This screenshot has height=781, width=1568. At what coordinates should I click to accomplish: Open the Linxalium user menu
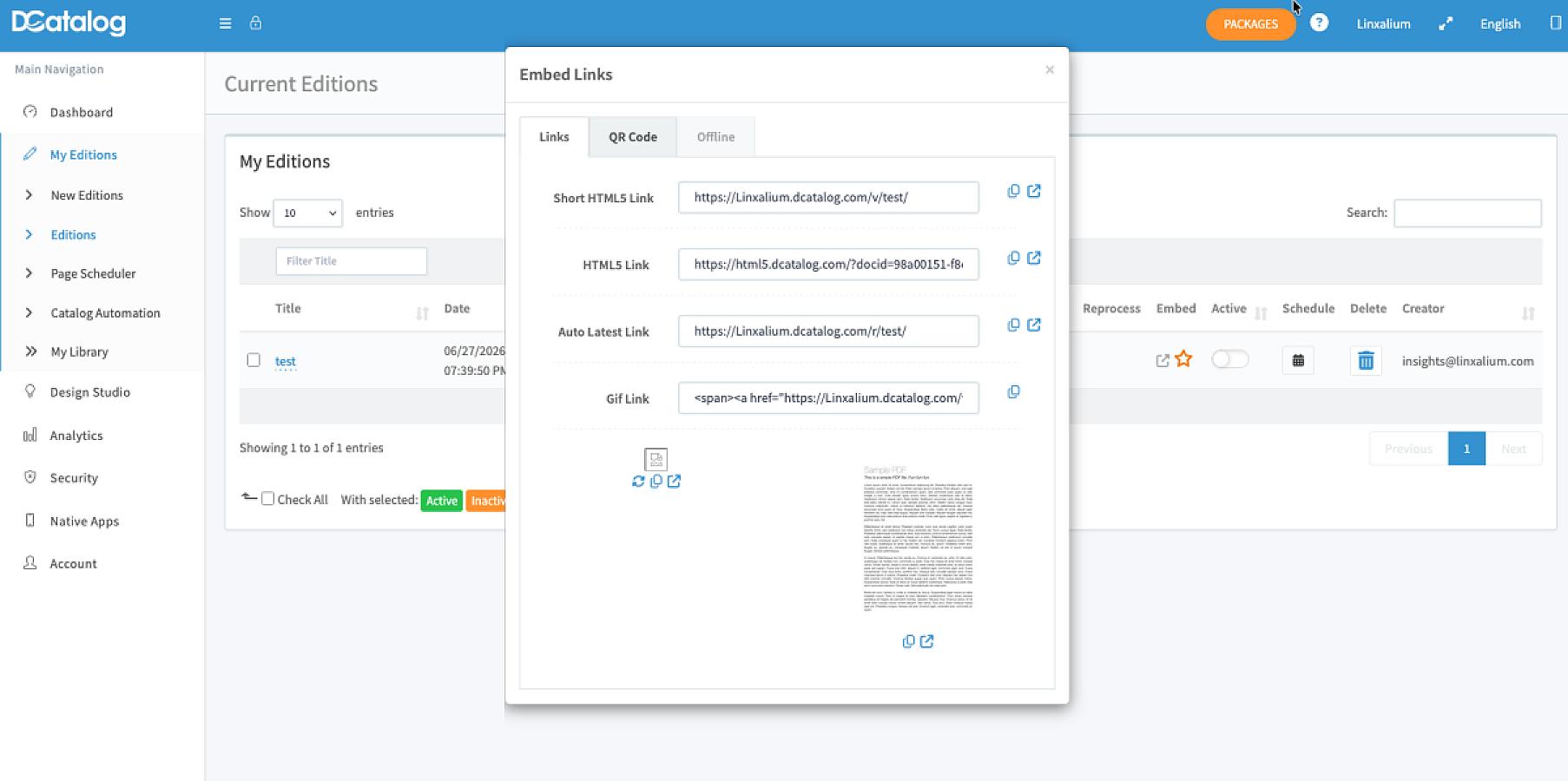1383,24
